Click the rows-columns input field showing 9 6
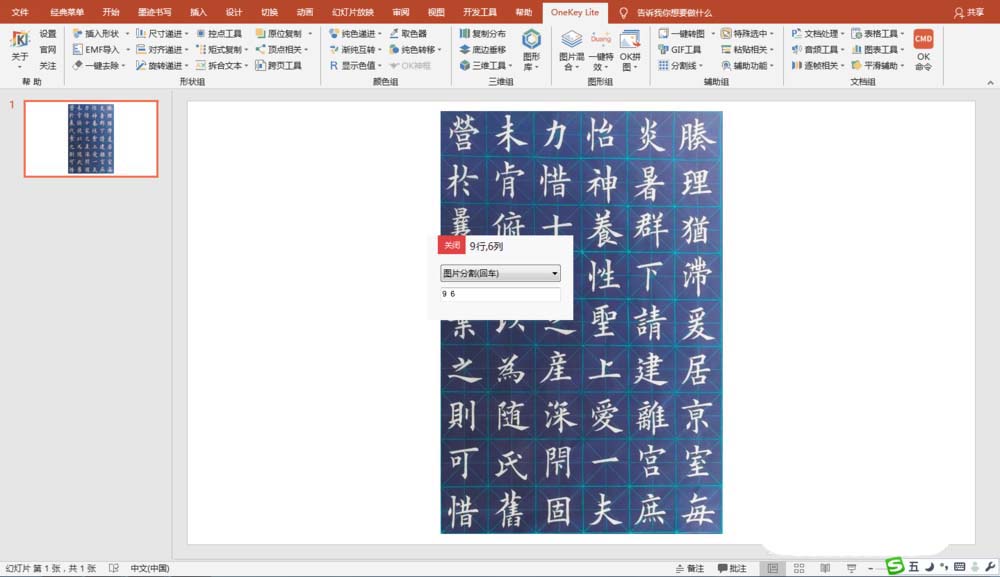The width and height of the screenshot is (1000, 577). coord(500,294)
